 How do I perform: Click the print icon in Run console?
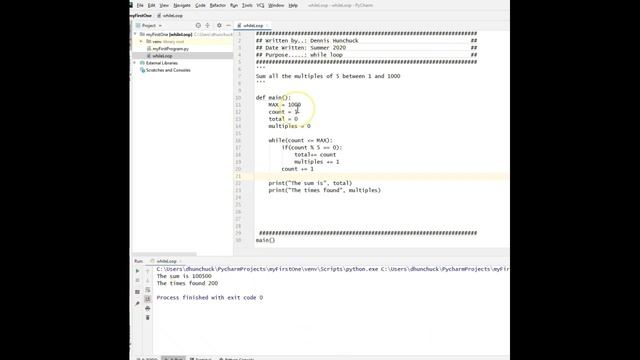click(148, 309)
